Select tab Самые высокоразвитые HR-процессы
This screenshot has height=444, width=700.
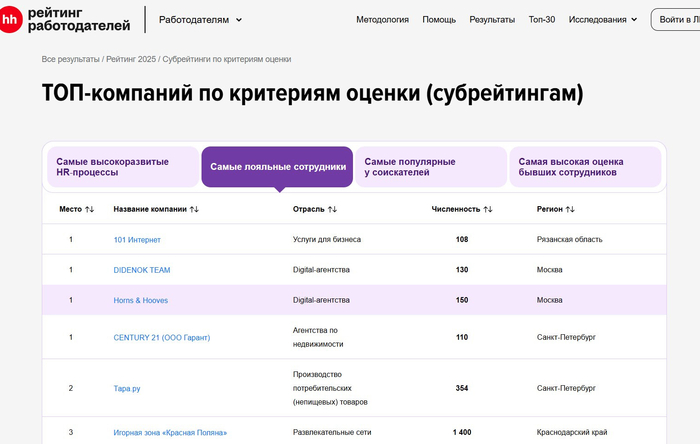(x=123, y=167)
